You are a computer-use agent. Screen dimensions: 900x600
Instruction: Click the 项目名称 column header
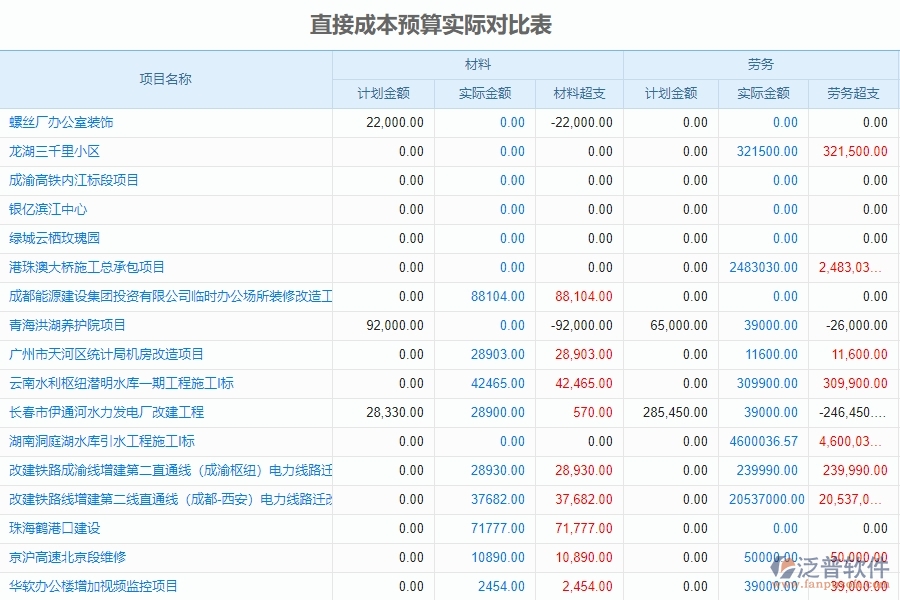(166, 78)
